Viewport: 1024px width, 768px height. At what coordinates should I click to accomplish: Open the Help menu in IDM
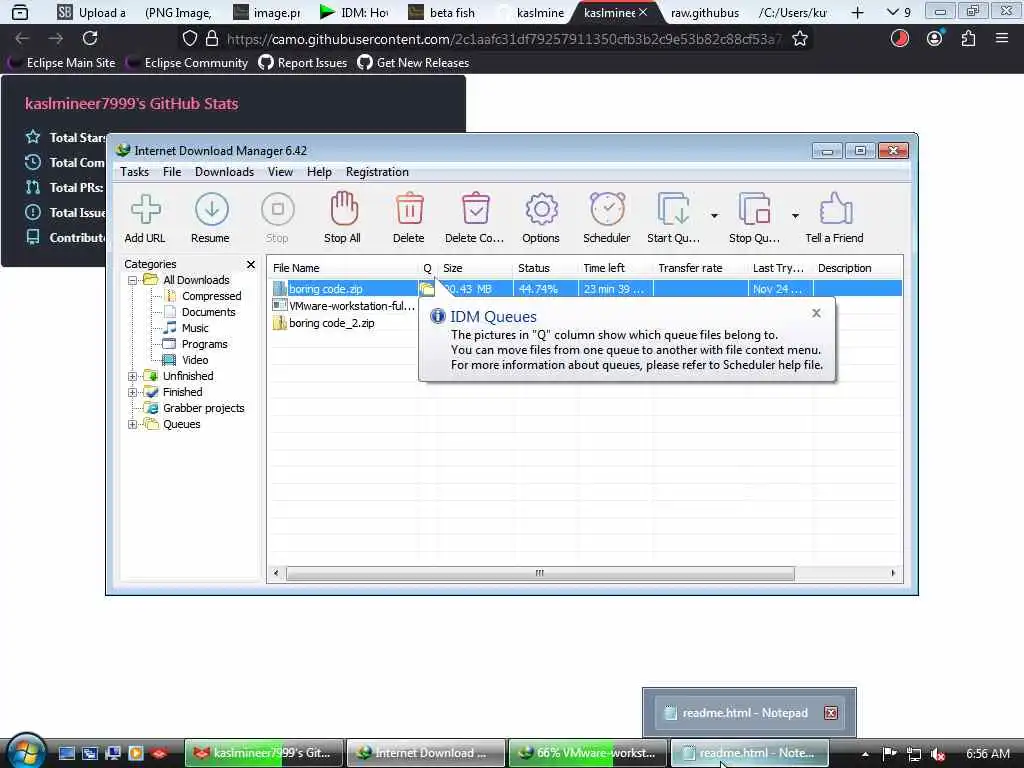tap(319, 172)
